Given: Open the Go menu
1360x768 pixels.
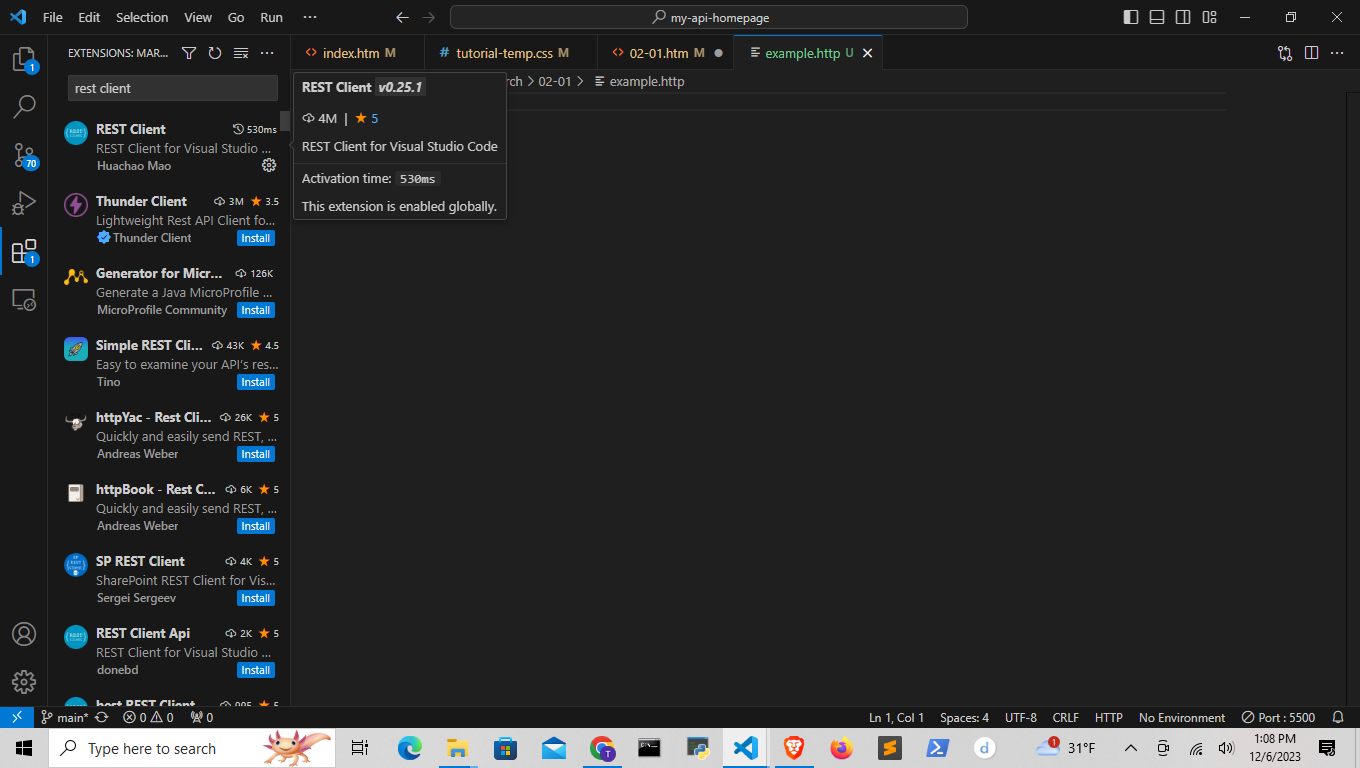Looking at the screenshot, I should pyautogui.click(x=236, y=18).
